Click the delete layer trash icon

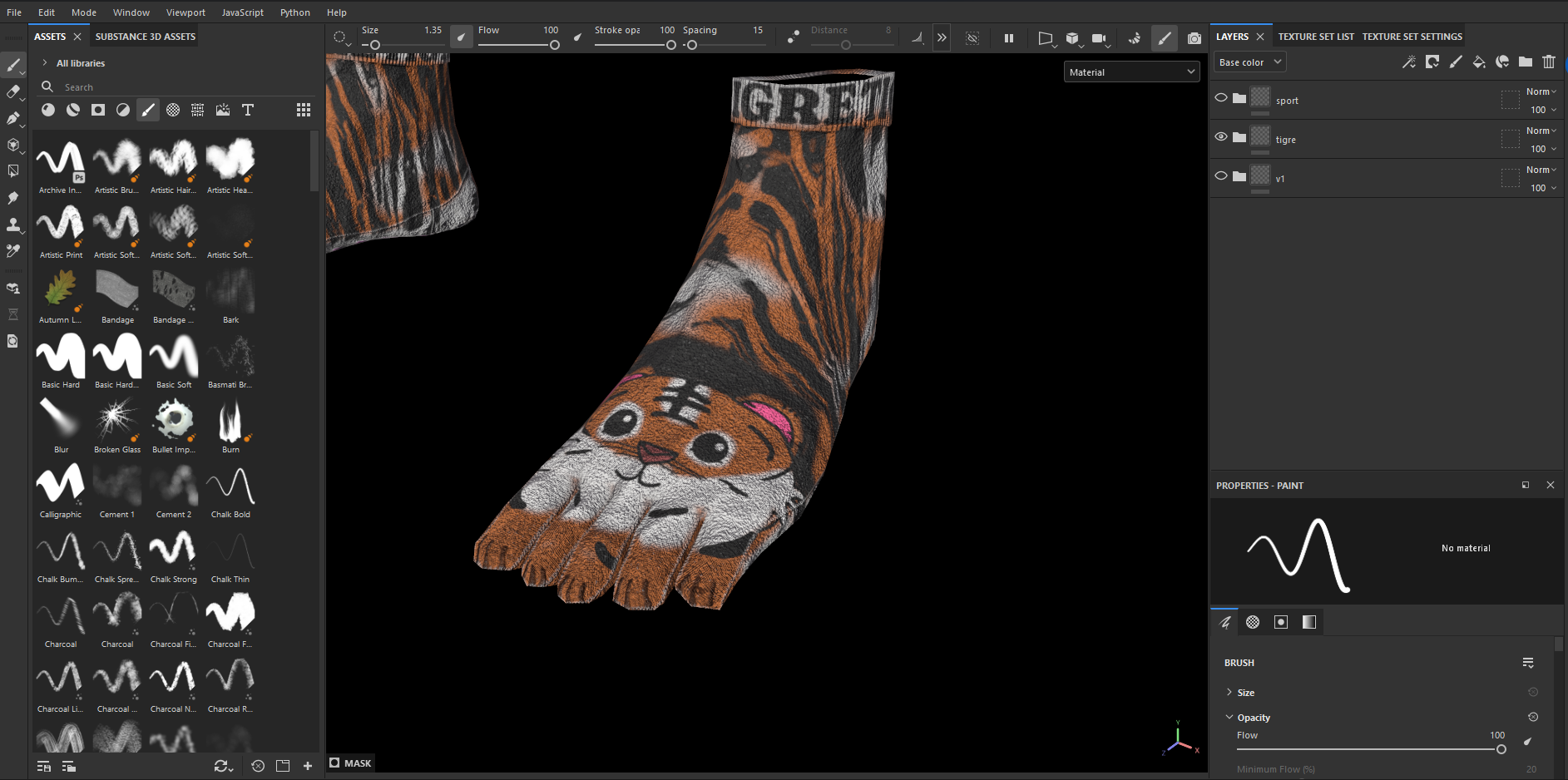[1549, 62]
